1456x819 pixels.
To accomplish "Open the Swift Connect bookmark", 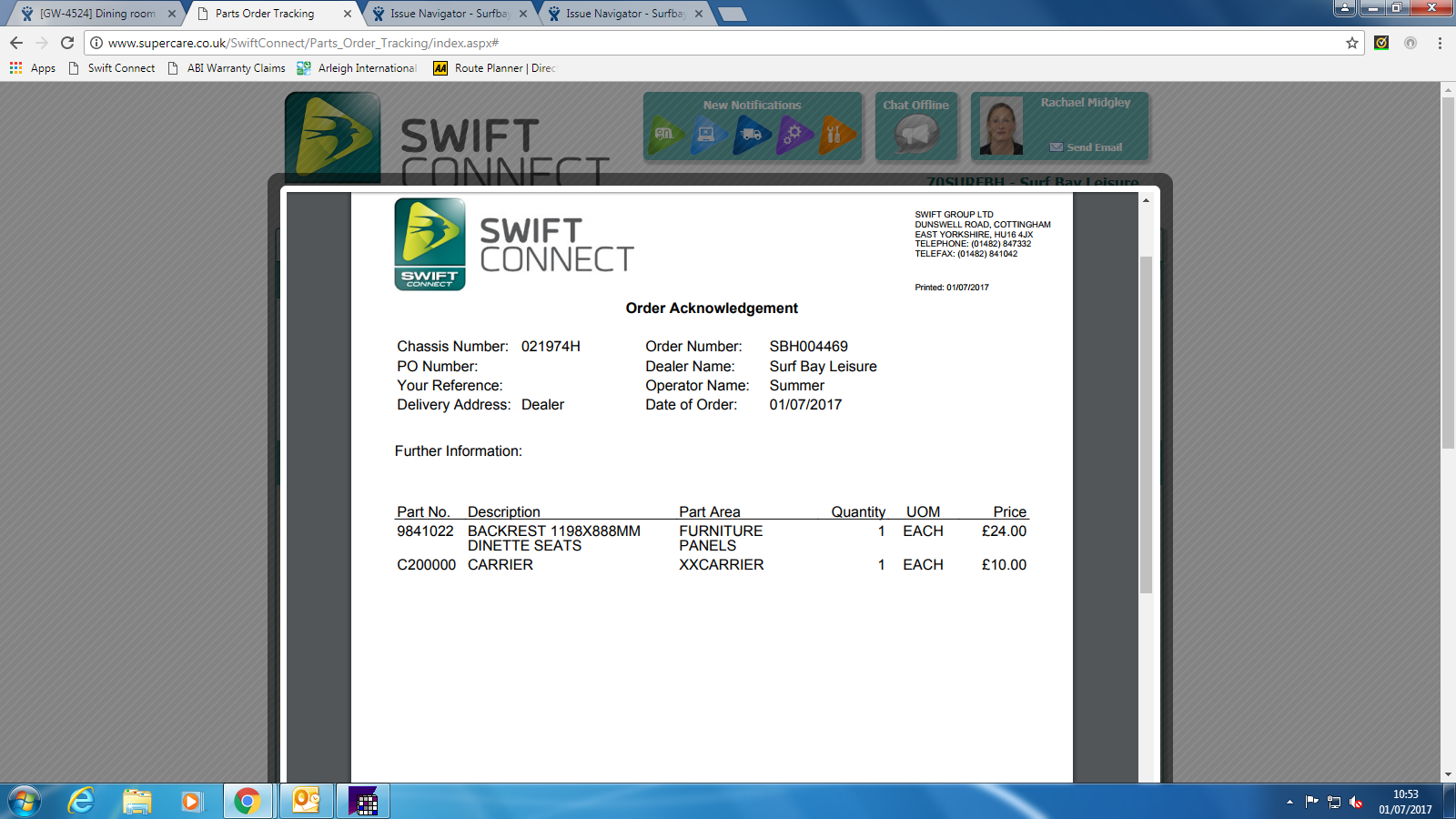I will click(x=112, y=68).
